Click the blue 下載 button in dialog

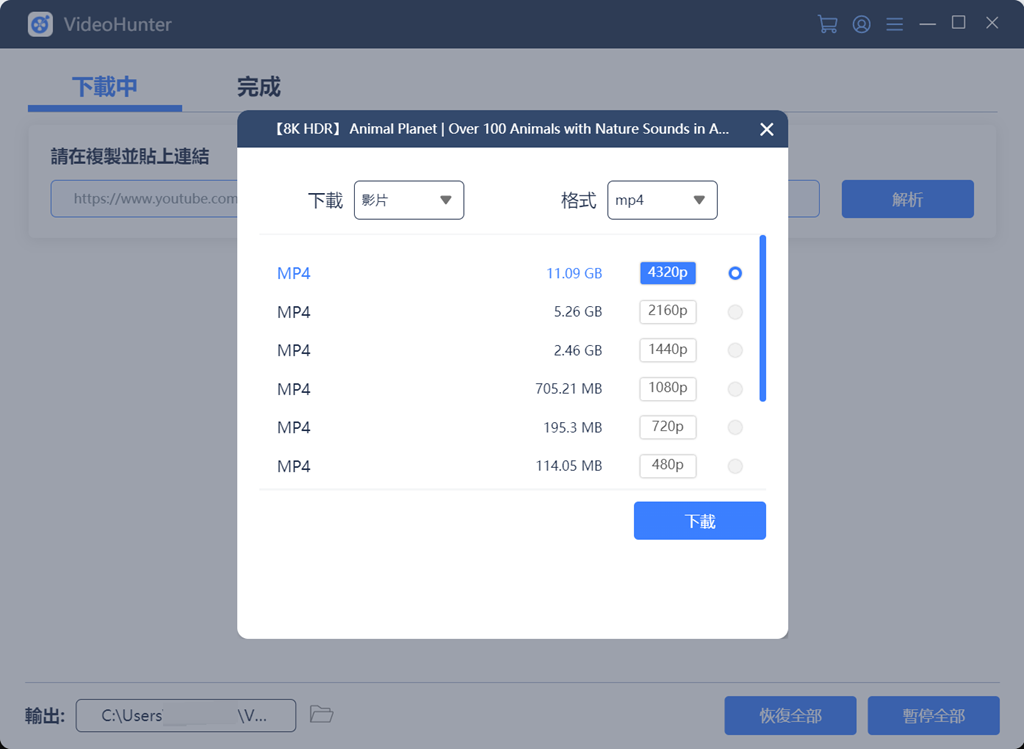click(699, 520)
